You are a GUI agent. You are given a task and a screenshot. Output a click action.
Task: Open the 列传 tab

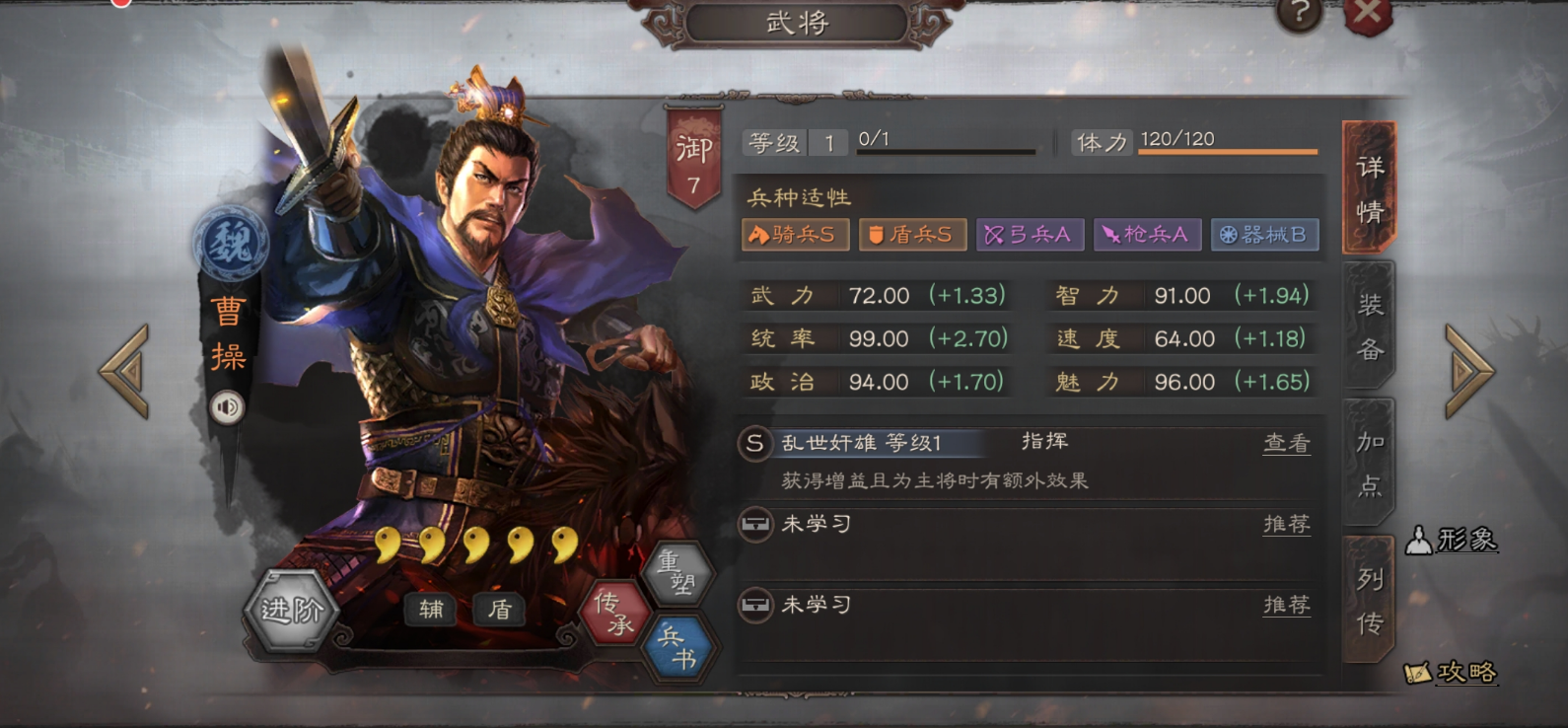(x=1369, y=601)
